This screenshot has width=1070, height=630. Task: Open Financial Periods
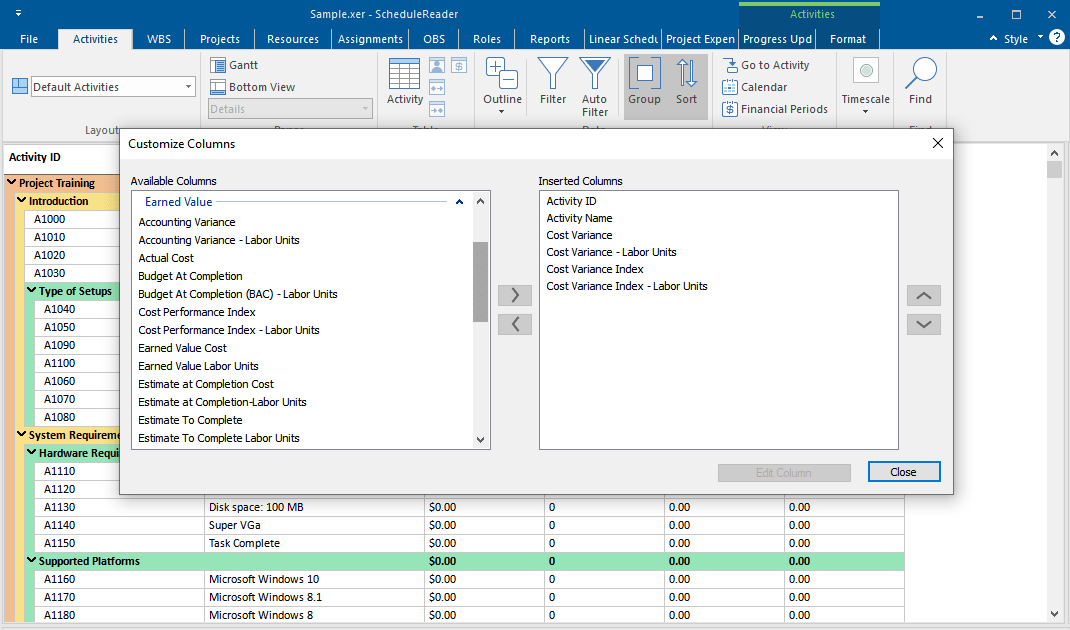pos(775,109)
